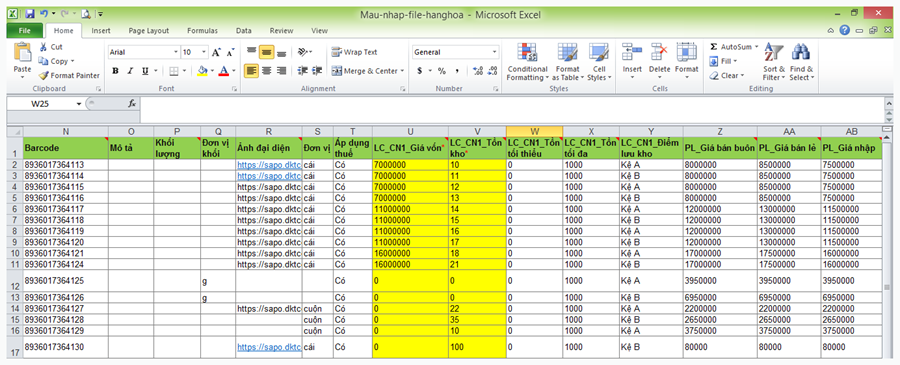This screenshot has width=900, height=365.
Task: Open the font size 10 dropdown
Action: [204, 52]
